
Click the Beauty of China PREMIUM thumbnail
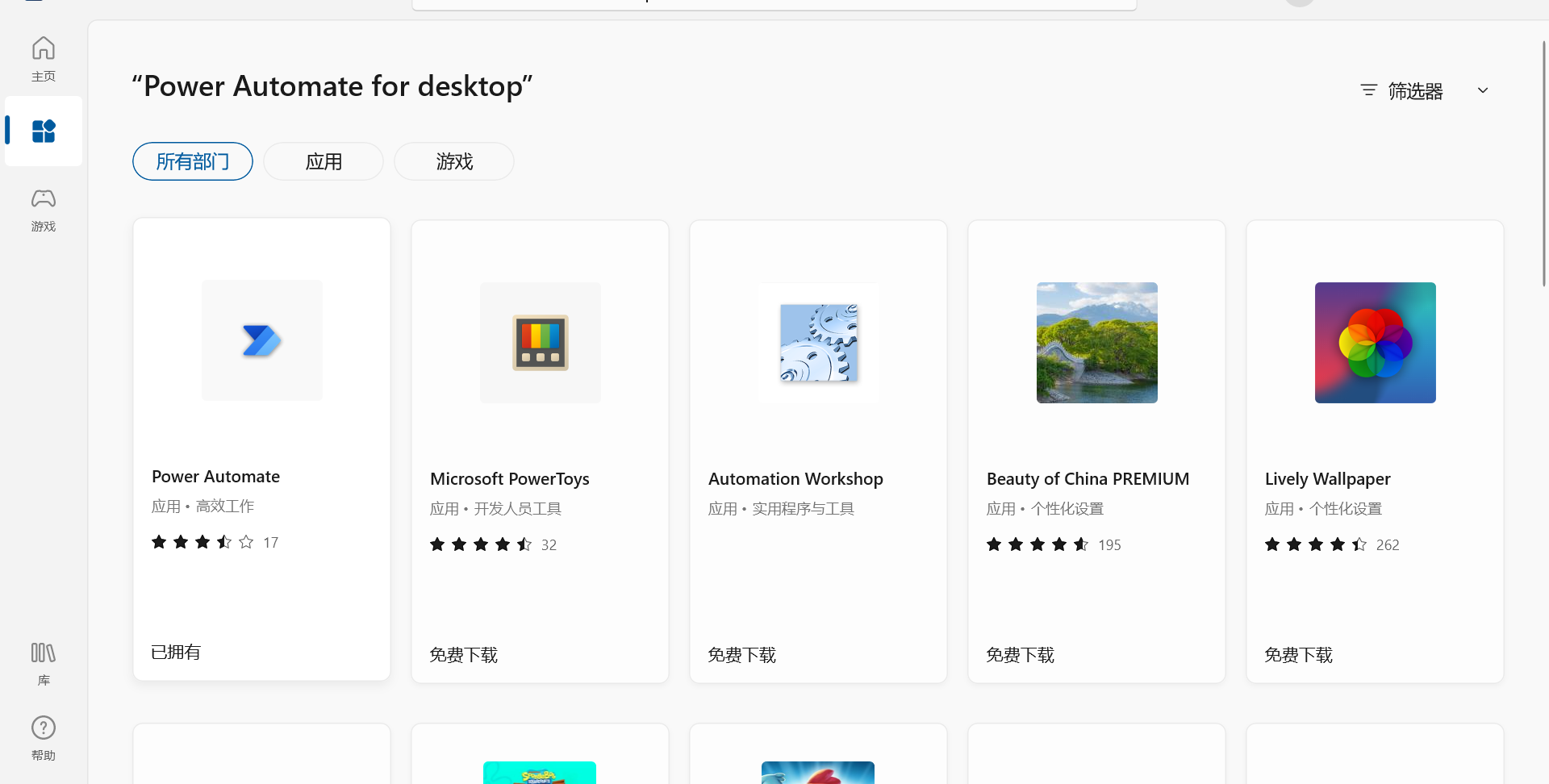[x=1096, y=342]
